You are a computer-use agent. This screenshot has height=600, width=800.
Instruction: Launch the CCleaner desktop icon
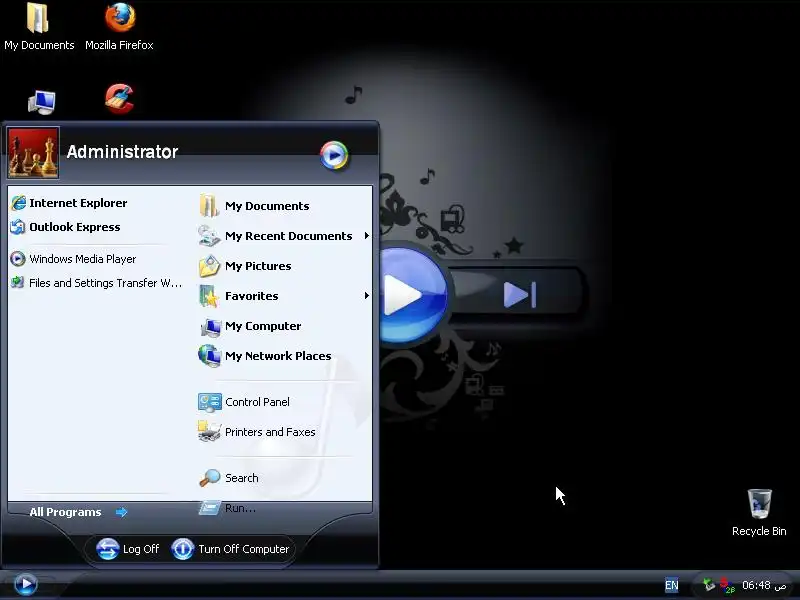[x=119, y=98]
